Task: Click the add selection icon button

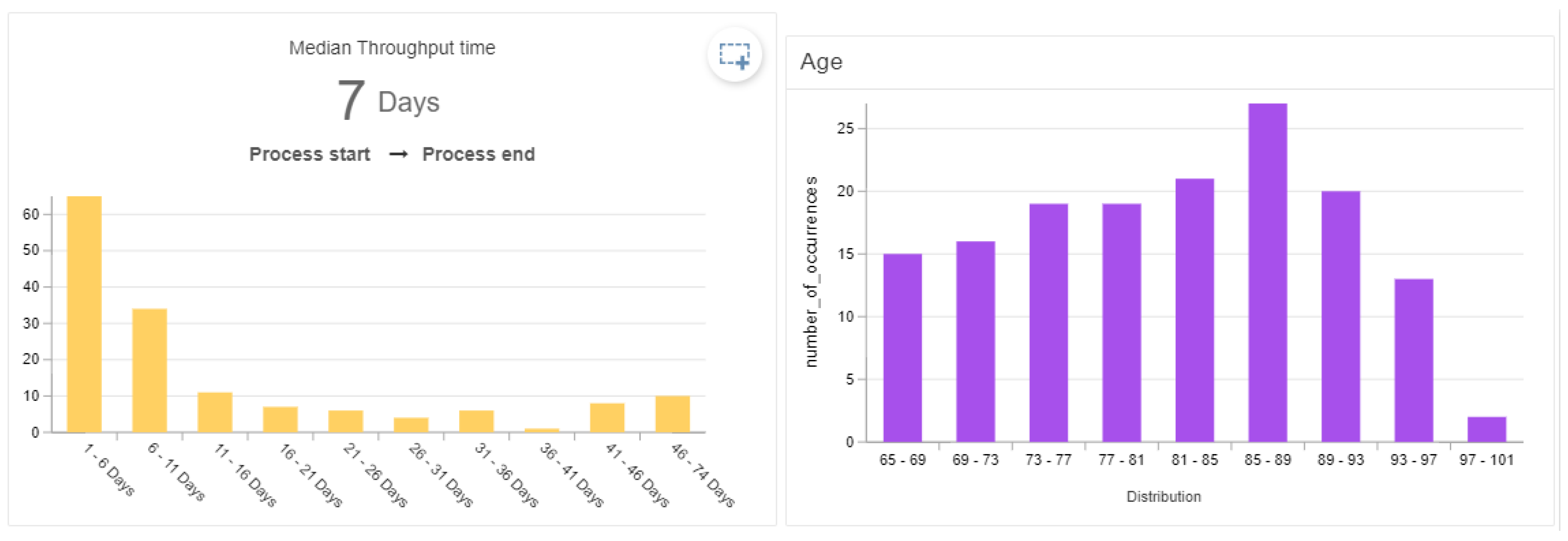Action: [x=734, y=55]
